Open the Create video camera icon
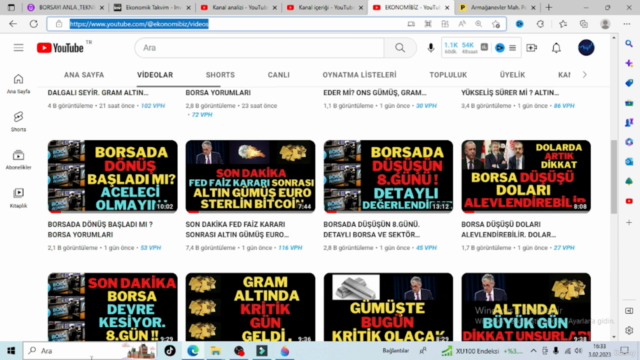Screen dimensions: 640x360 coord(531,48)
